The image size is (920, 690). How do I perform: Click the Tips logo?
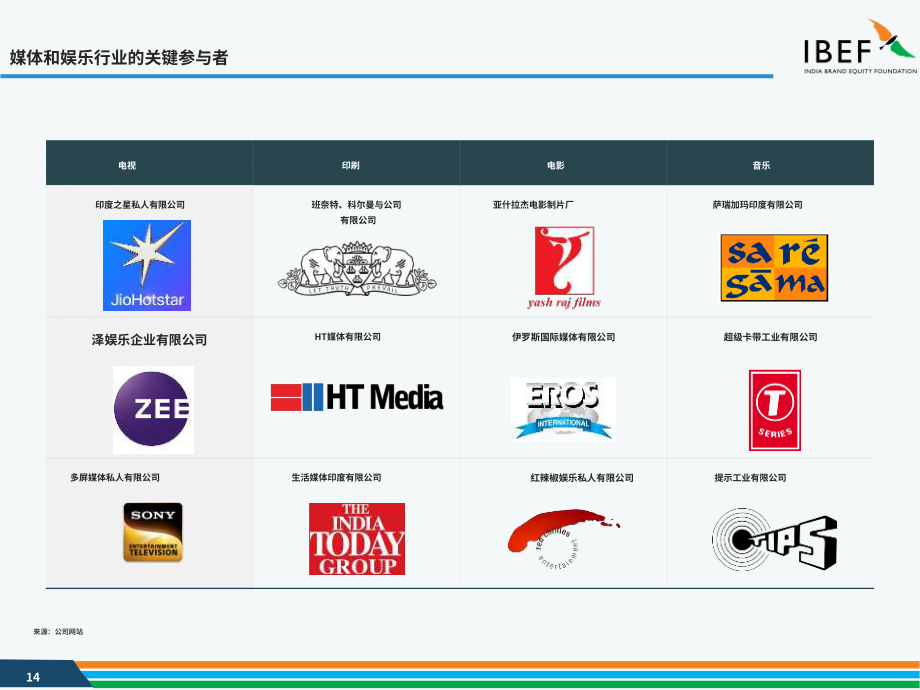click(774, 539)
